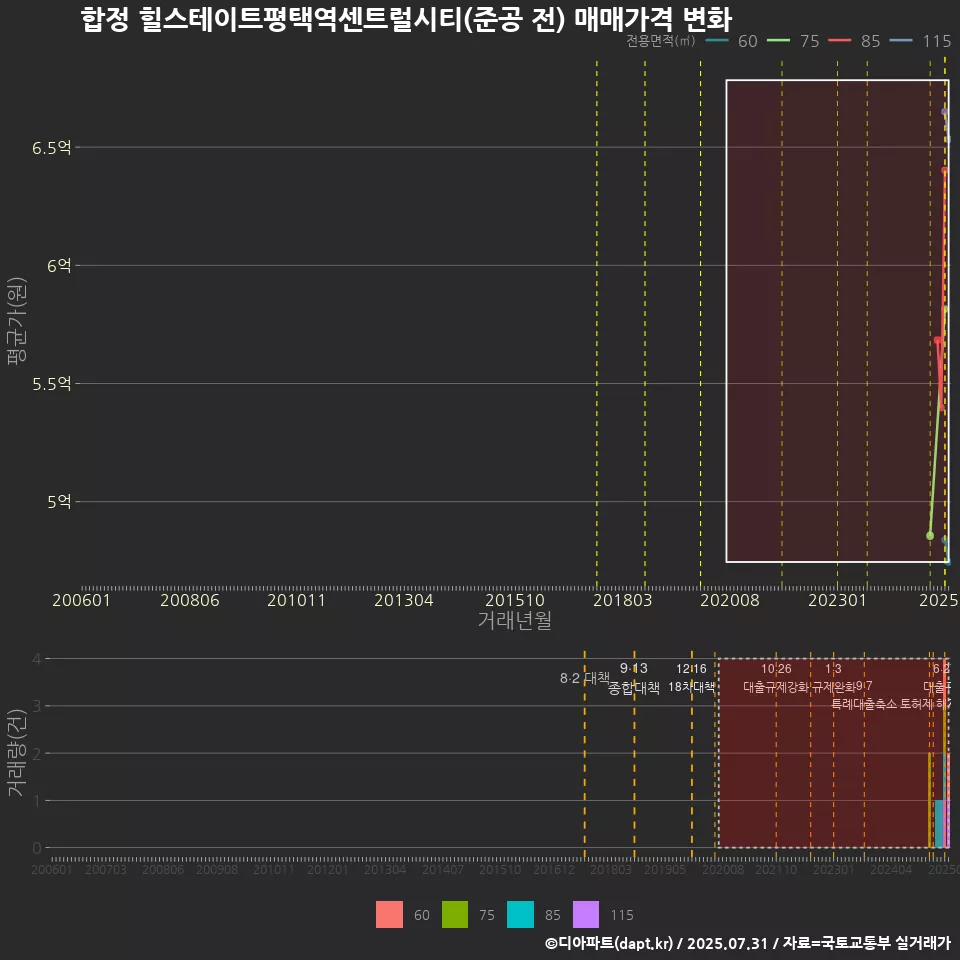The image size is (960, 960).
Task: Click the 60㎡ line legend entry at top
Action: (x=732, y=41)
